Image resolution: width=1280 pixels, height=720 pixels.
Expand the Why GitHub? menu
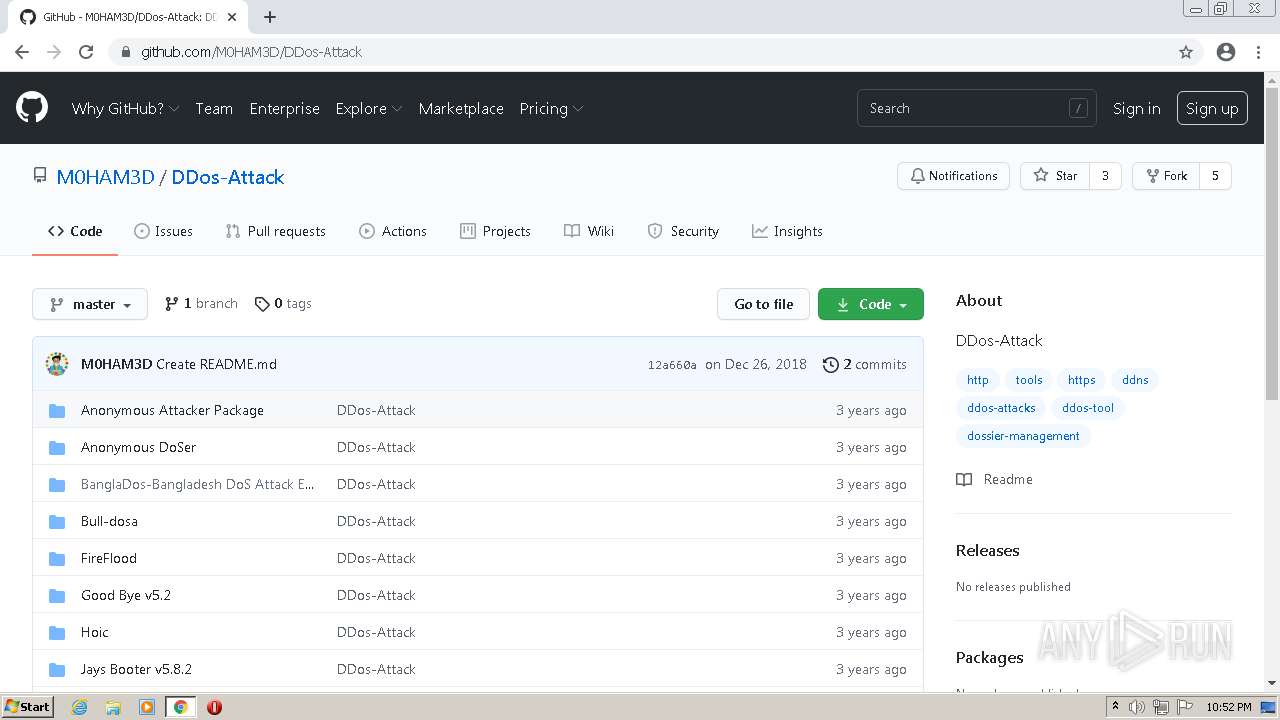(x=125, y=108)
